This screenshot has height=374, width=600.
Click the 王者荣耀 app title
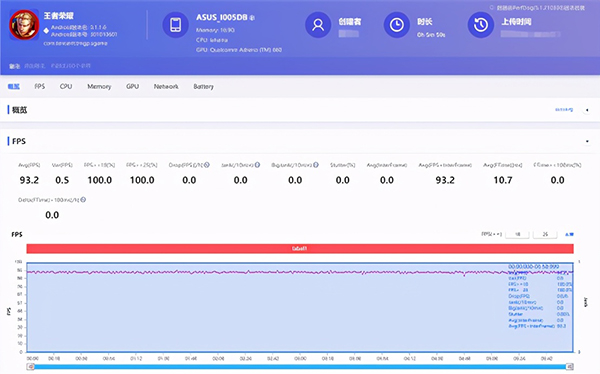[59, 16]
